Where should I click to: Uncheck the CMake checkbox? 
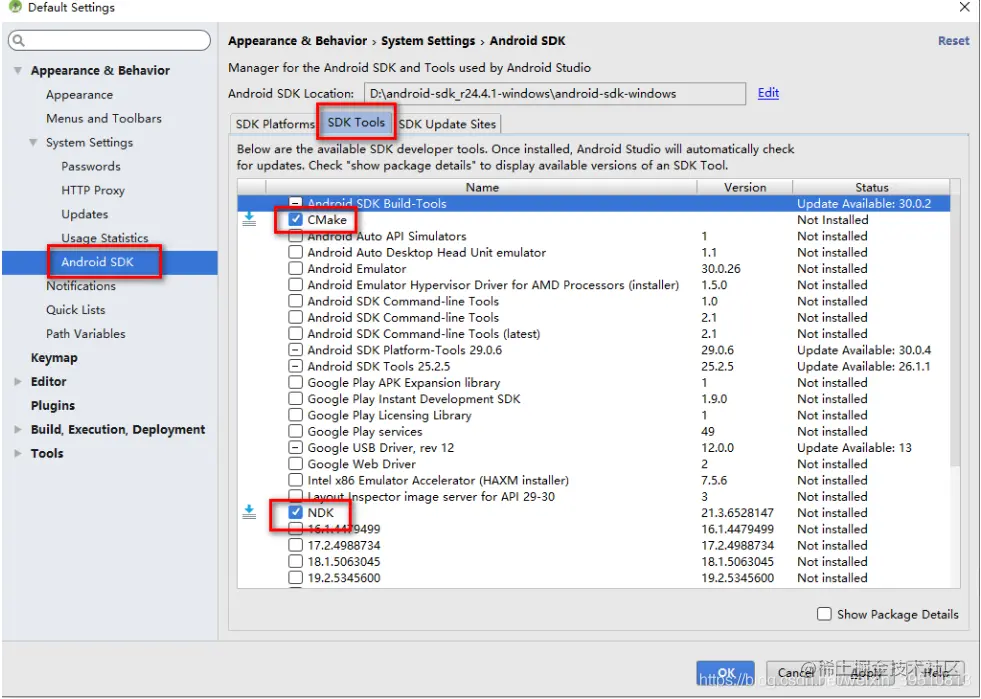[296, 220]
